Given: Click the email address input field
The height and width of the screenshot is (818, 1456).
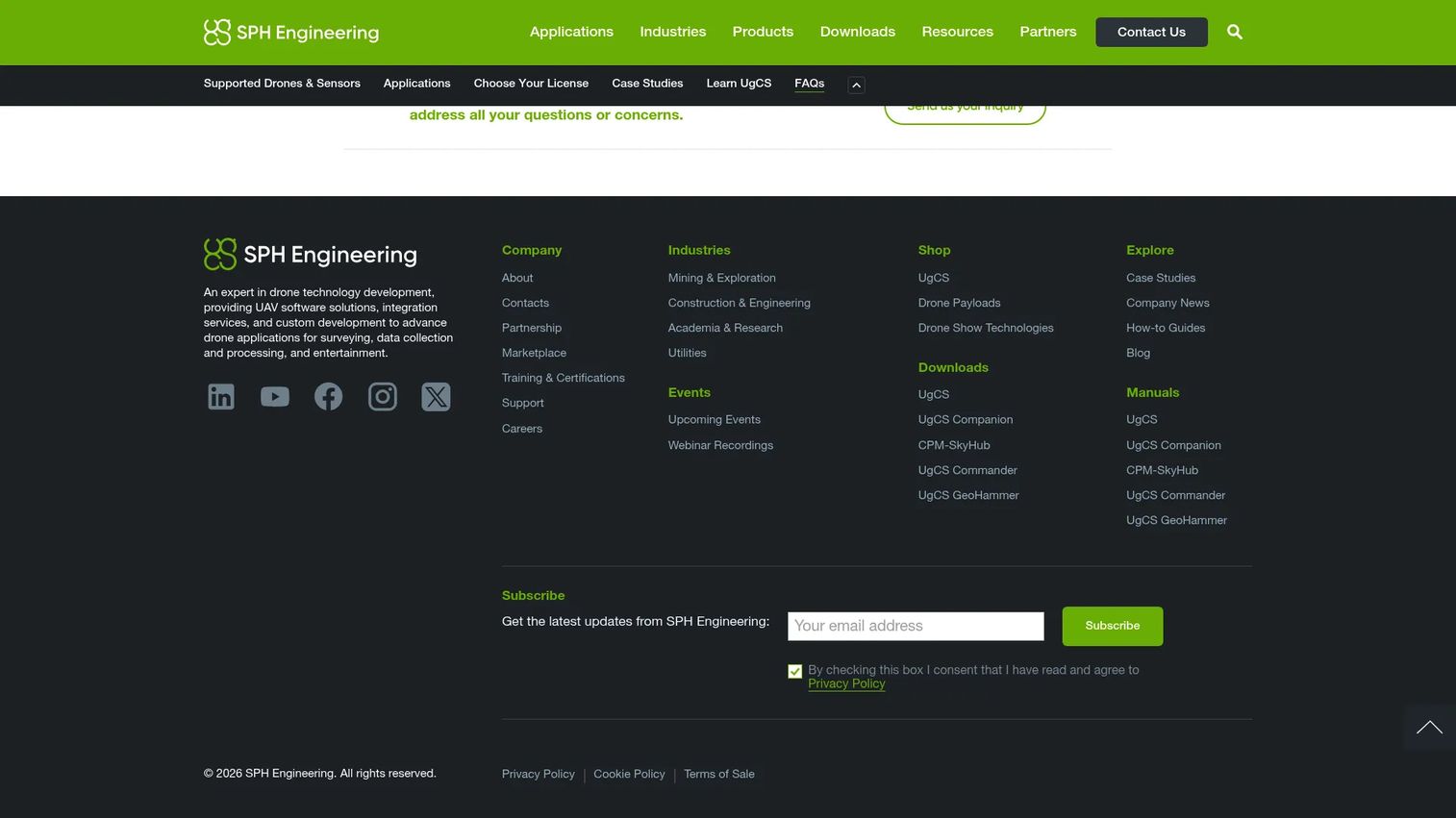Looking at the screenshot, I should pyautogui.click(x=916, y=626).
